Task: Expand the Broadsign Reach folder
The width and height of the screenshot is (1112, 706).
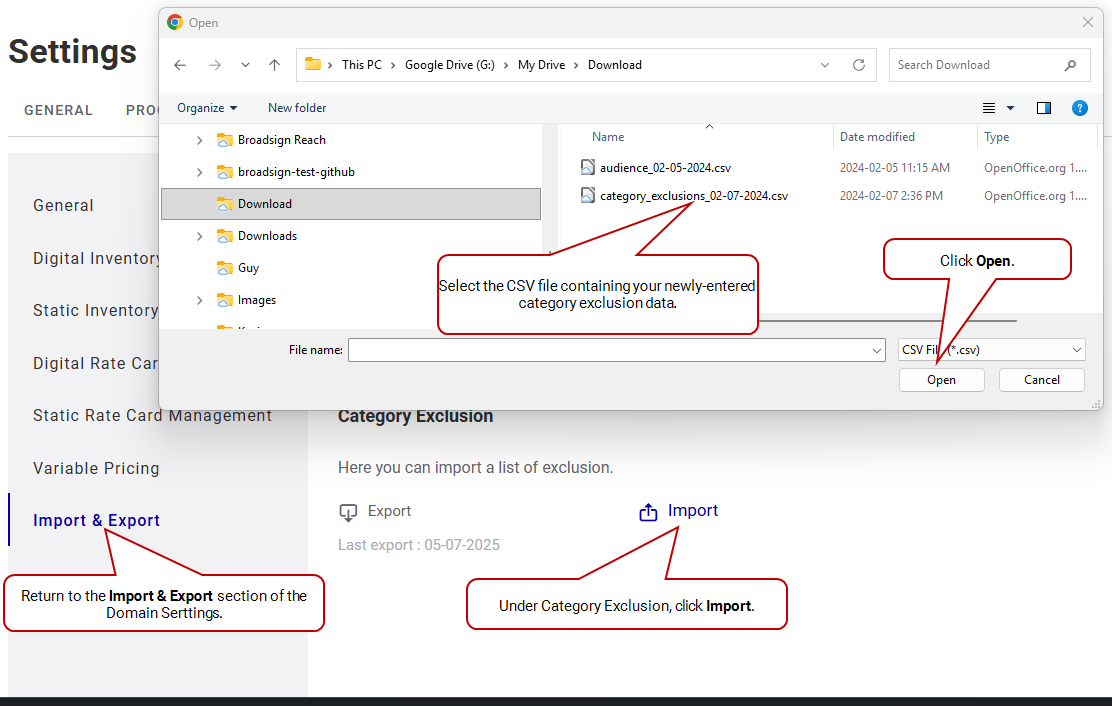Action: pyautogui.click(x=200, y=140)
